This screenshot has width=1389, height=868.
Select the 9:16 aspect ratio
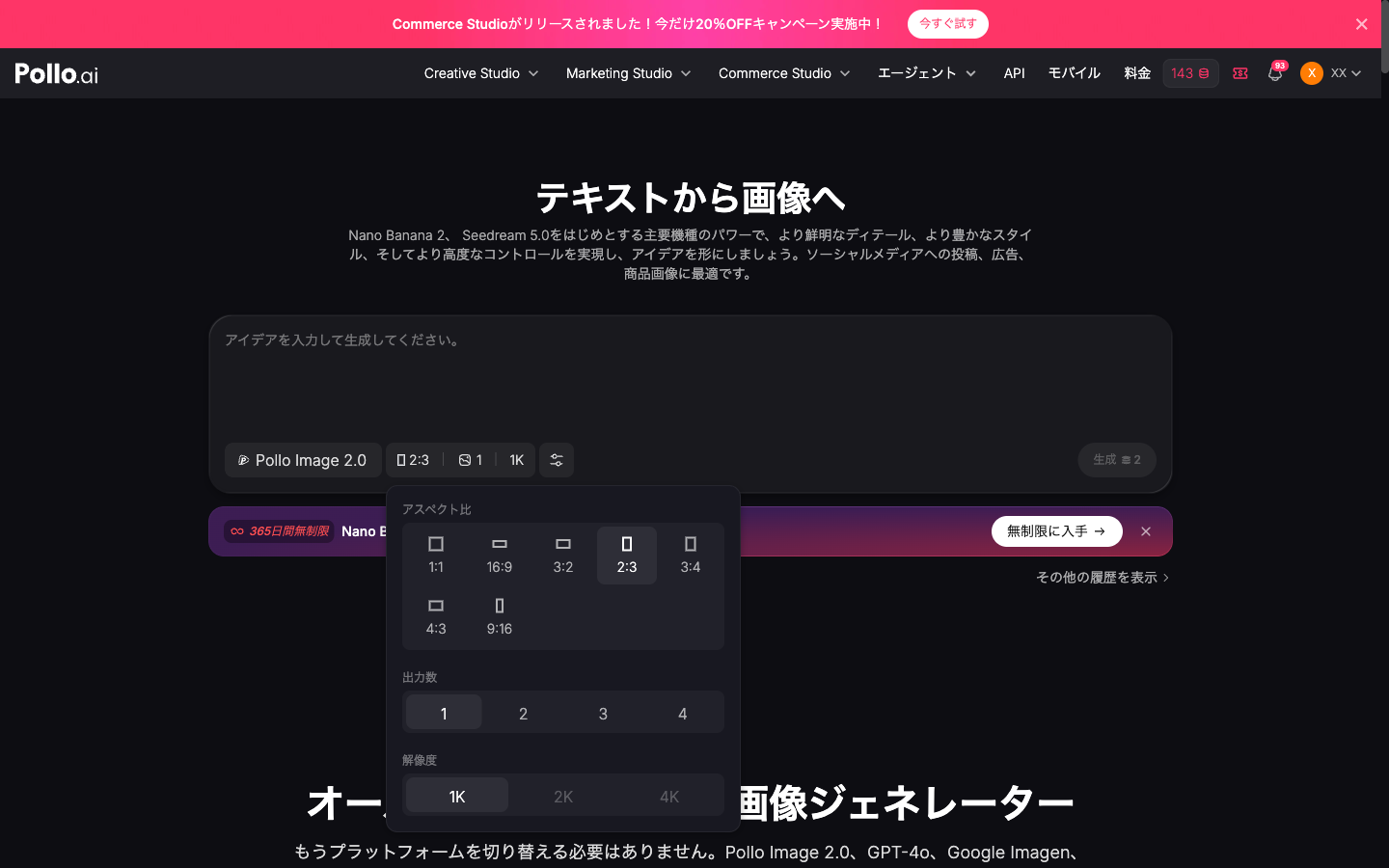coord(500,617)
